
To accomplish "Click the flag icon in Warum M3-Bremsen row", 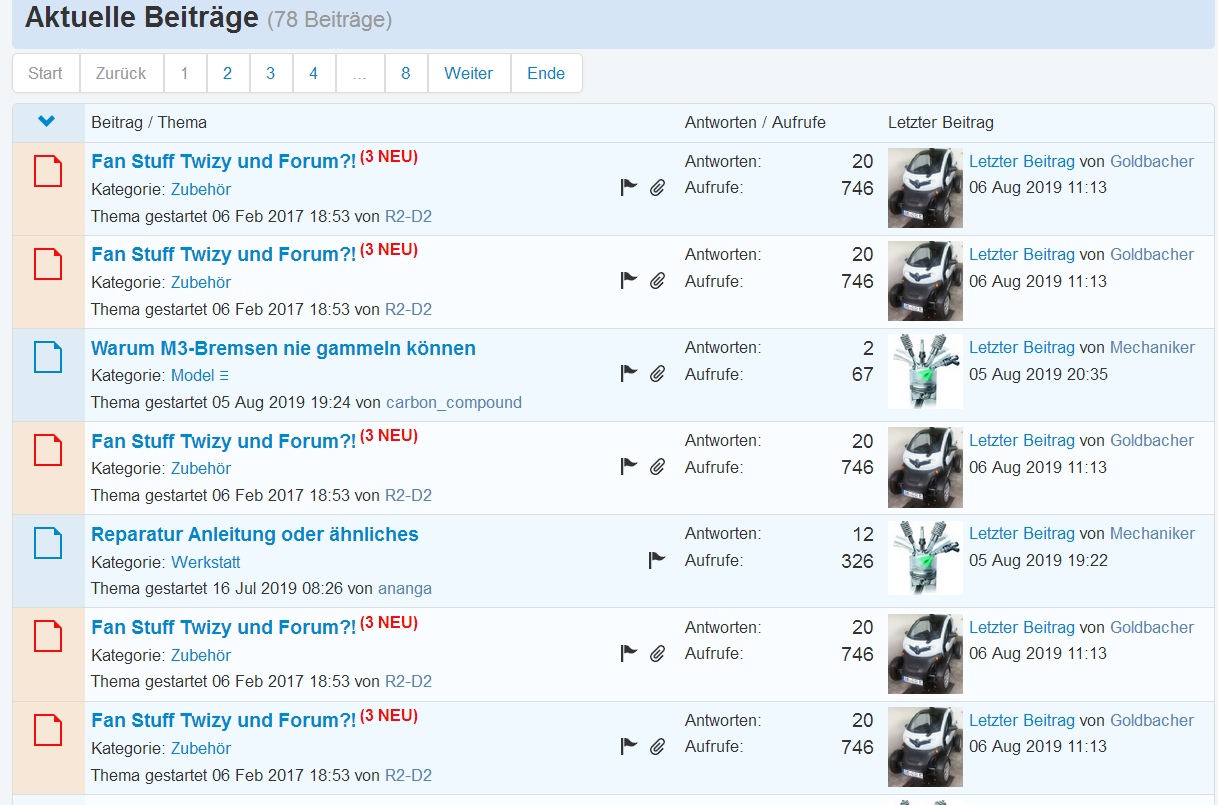I will tap(629, 374).
